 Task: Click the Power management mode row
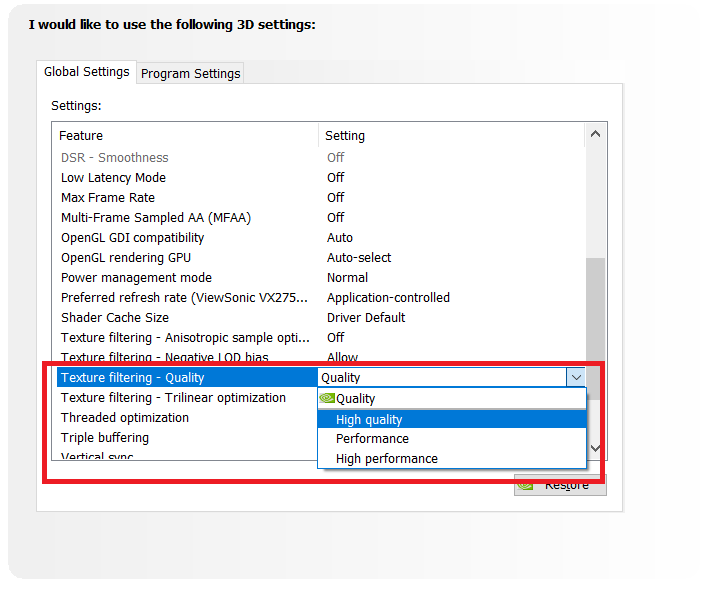[x=136, y=277]
